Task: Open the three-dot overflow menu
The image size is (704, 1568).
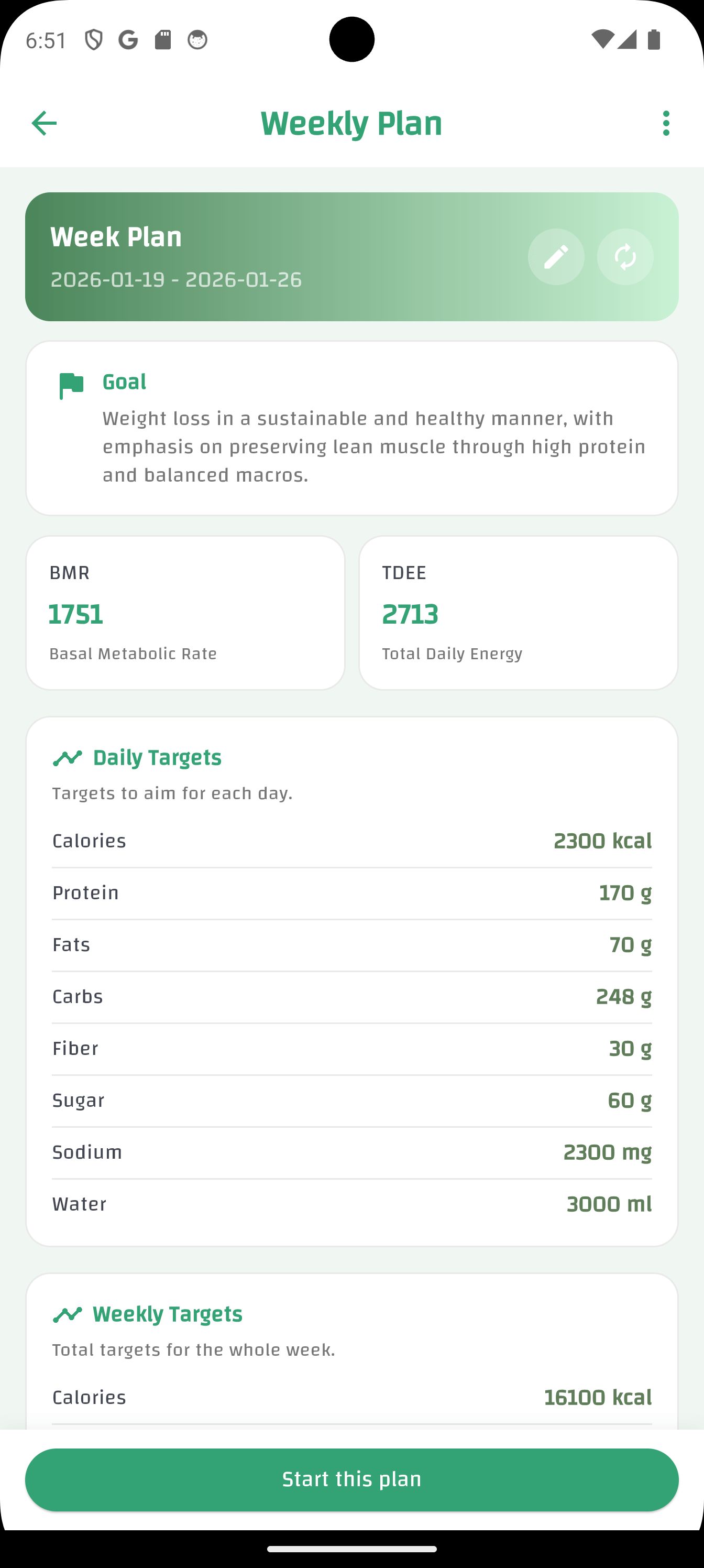Action: pyautogui.click(x=666, y=123)
